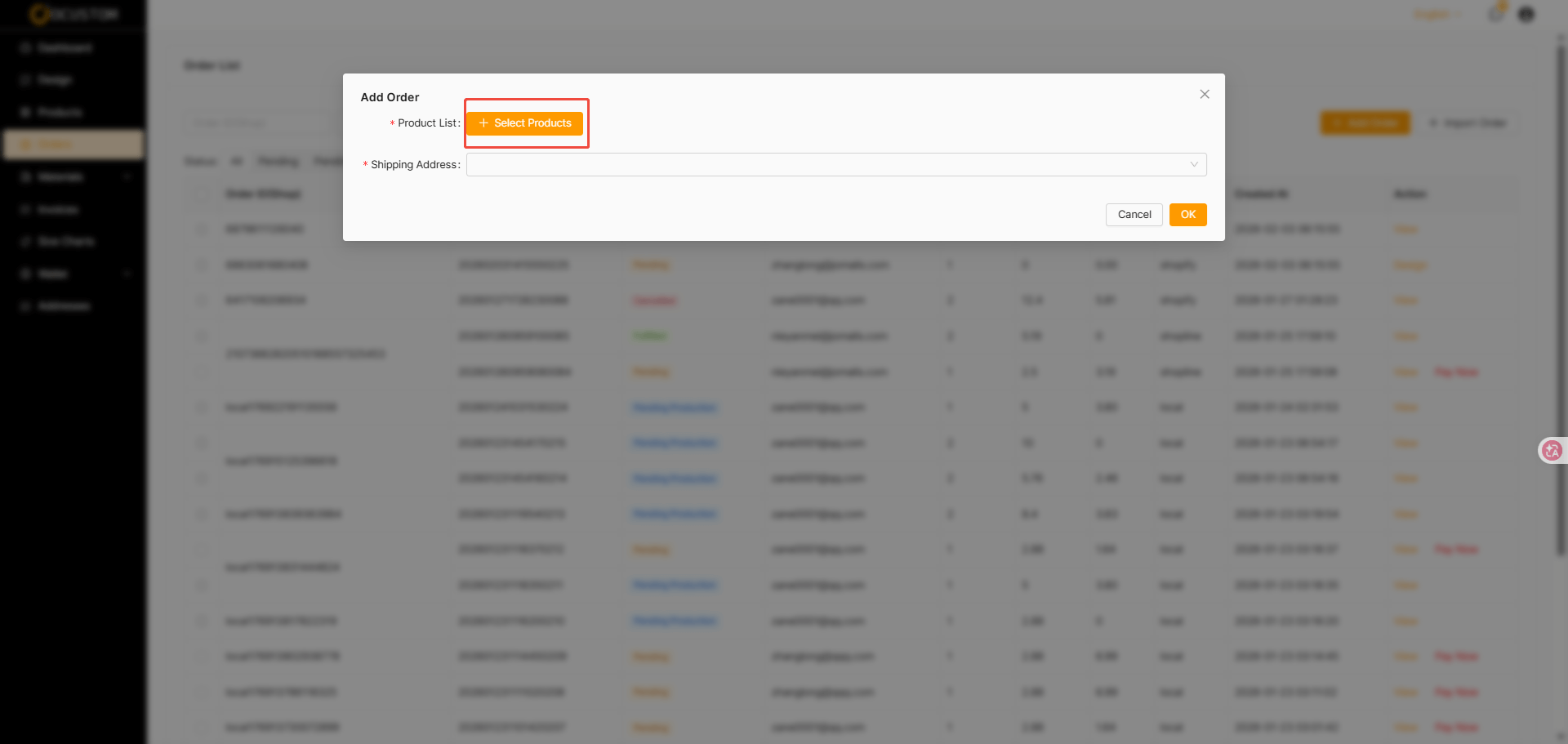Check the second order row checkbox
The height and width of the screenshot is (744, 1568).
point(201,265)
